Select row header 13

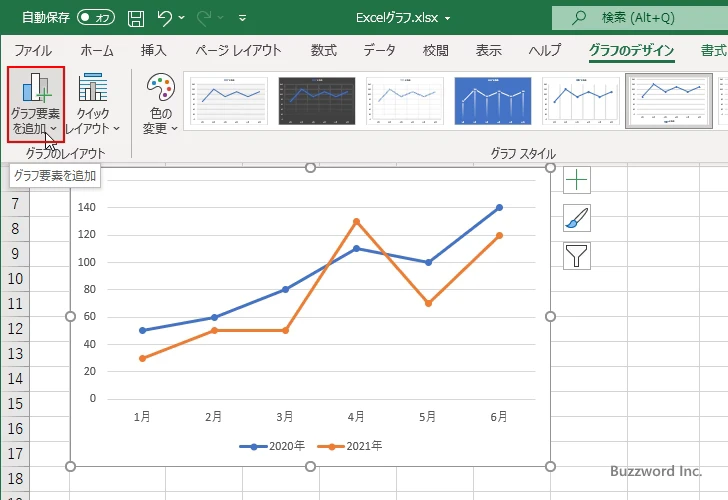click(x=15, y=354)
